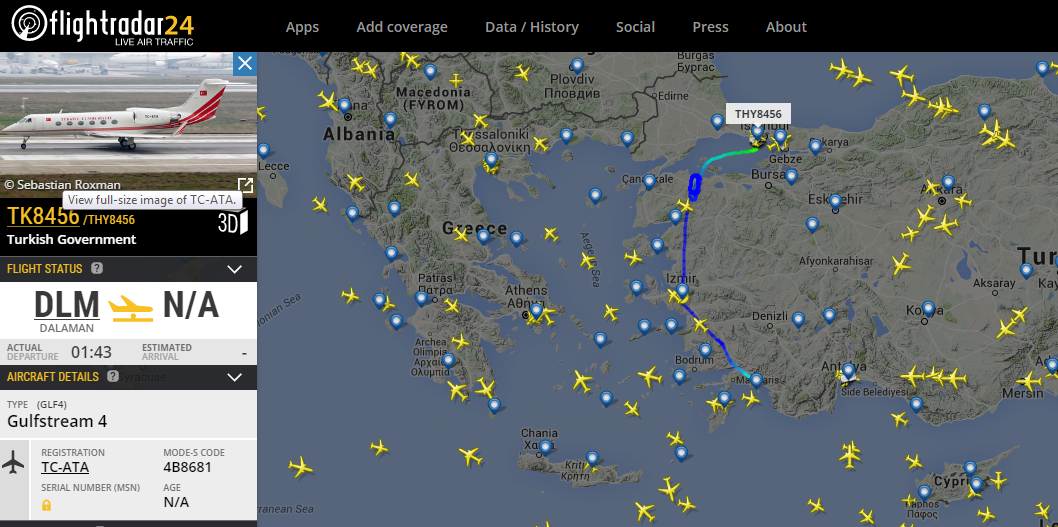Click the serial number lock icon
Viewport: 1058px width, 527px height.
[x=47, y=504]
